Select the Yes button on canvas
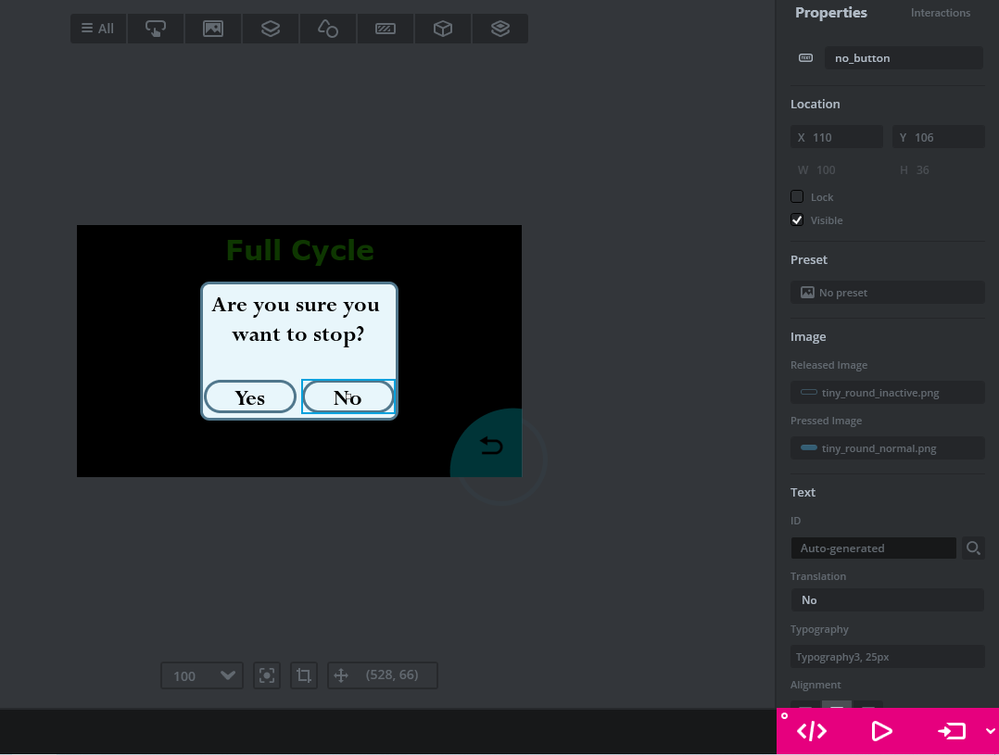This screenshot has height=755, width=999. 250,397
